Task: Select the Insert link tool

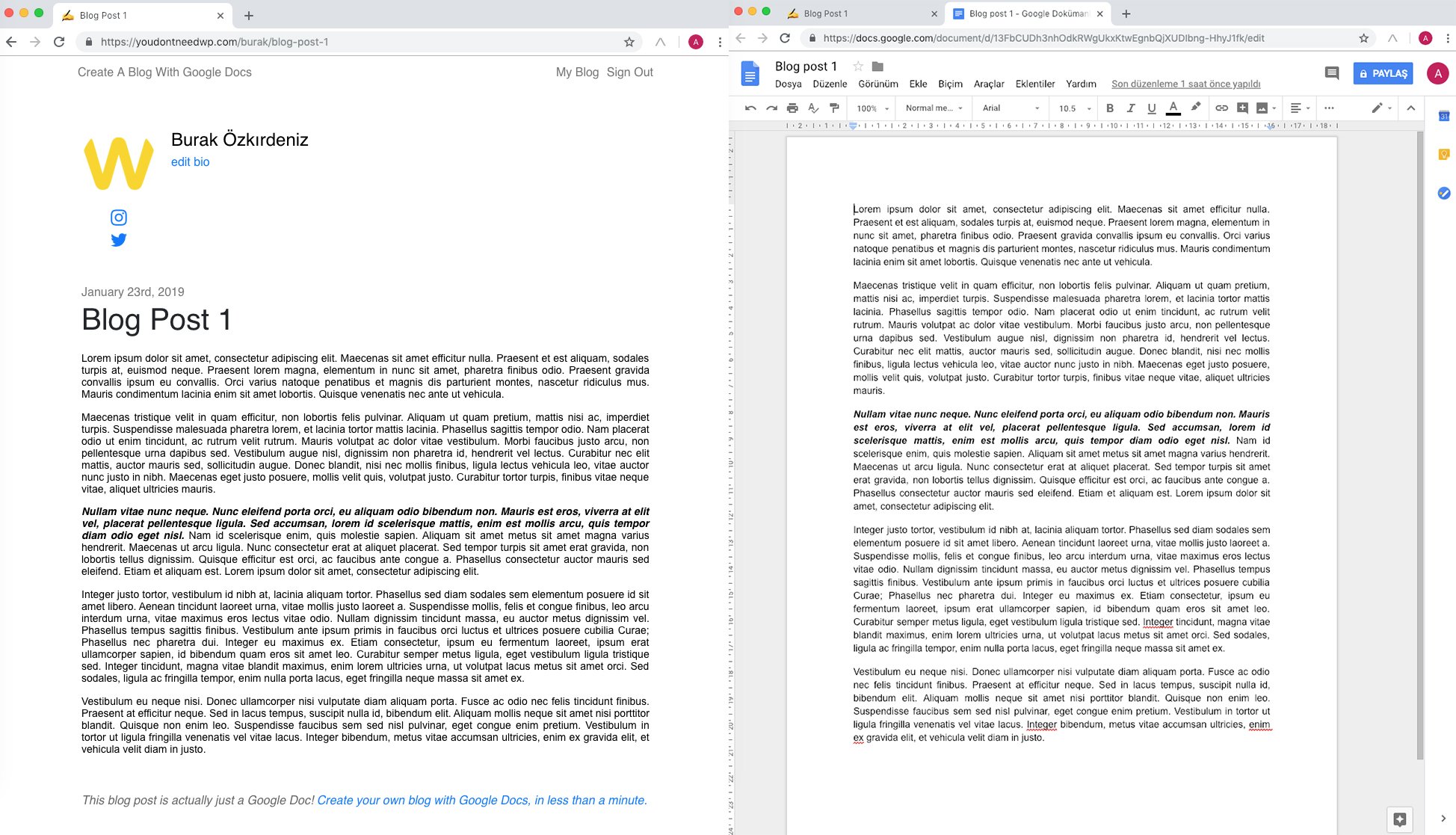Action: (x=1221, y=108)
